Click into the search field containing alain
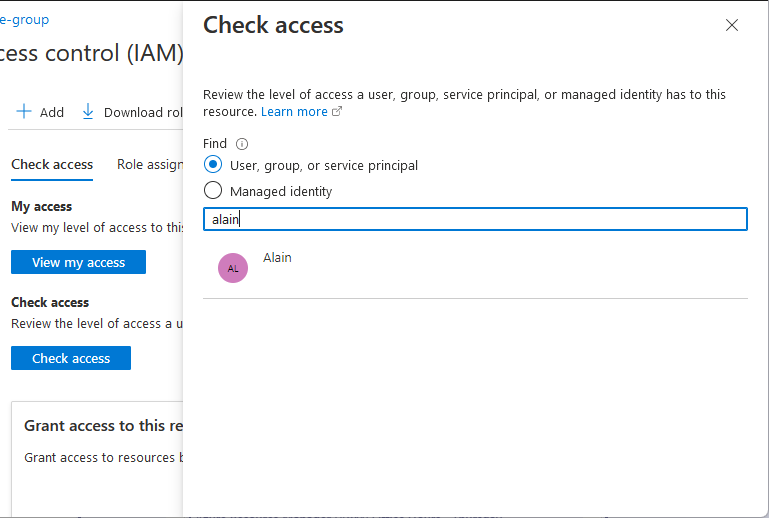The image size is (769, 518). pyautogui.click(x=475, y=219)
